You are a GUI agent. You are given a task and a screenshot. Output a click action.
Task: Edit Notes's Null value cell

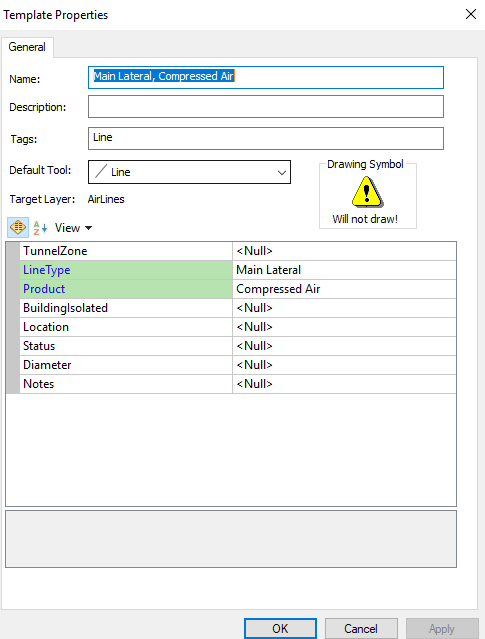344,384
